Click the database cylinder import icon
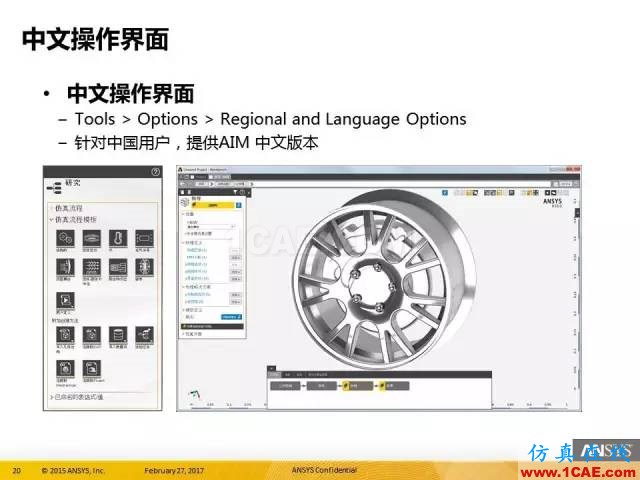 [118, 335]
